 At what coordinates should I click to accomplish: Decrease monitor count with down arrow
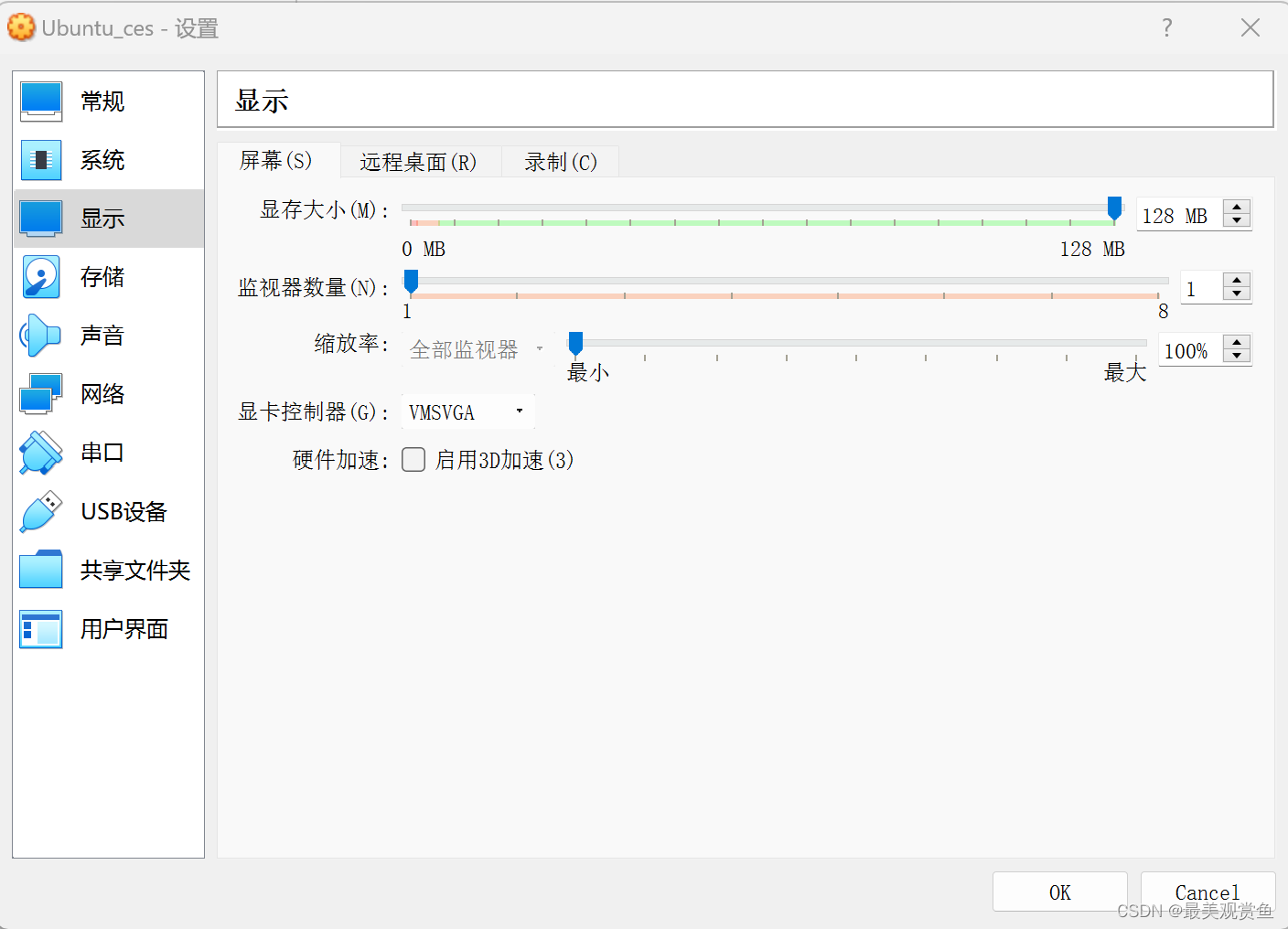(1237, 294)
